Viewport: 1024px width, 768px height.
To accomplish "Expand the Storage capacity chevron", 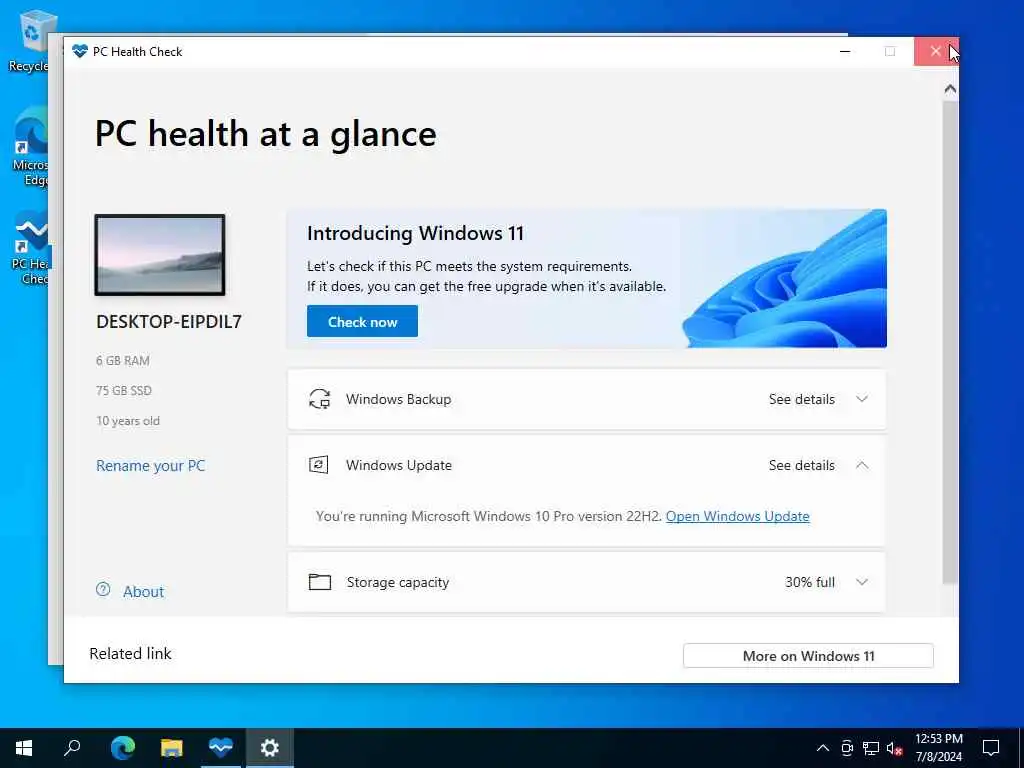I will point(862,582).
